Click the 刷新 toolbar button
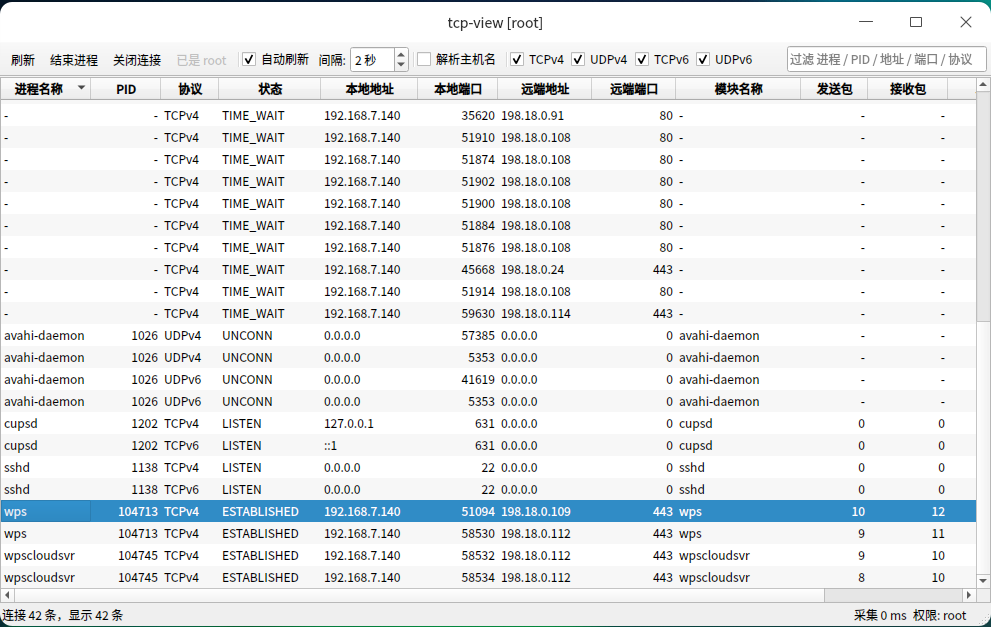Image resolution: width=991 pixels, height=627 pixels. pyautogui.click(x=23, y=60)
